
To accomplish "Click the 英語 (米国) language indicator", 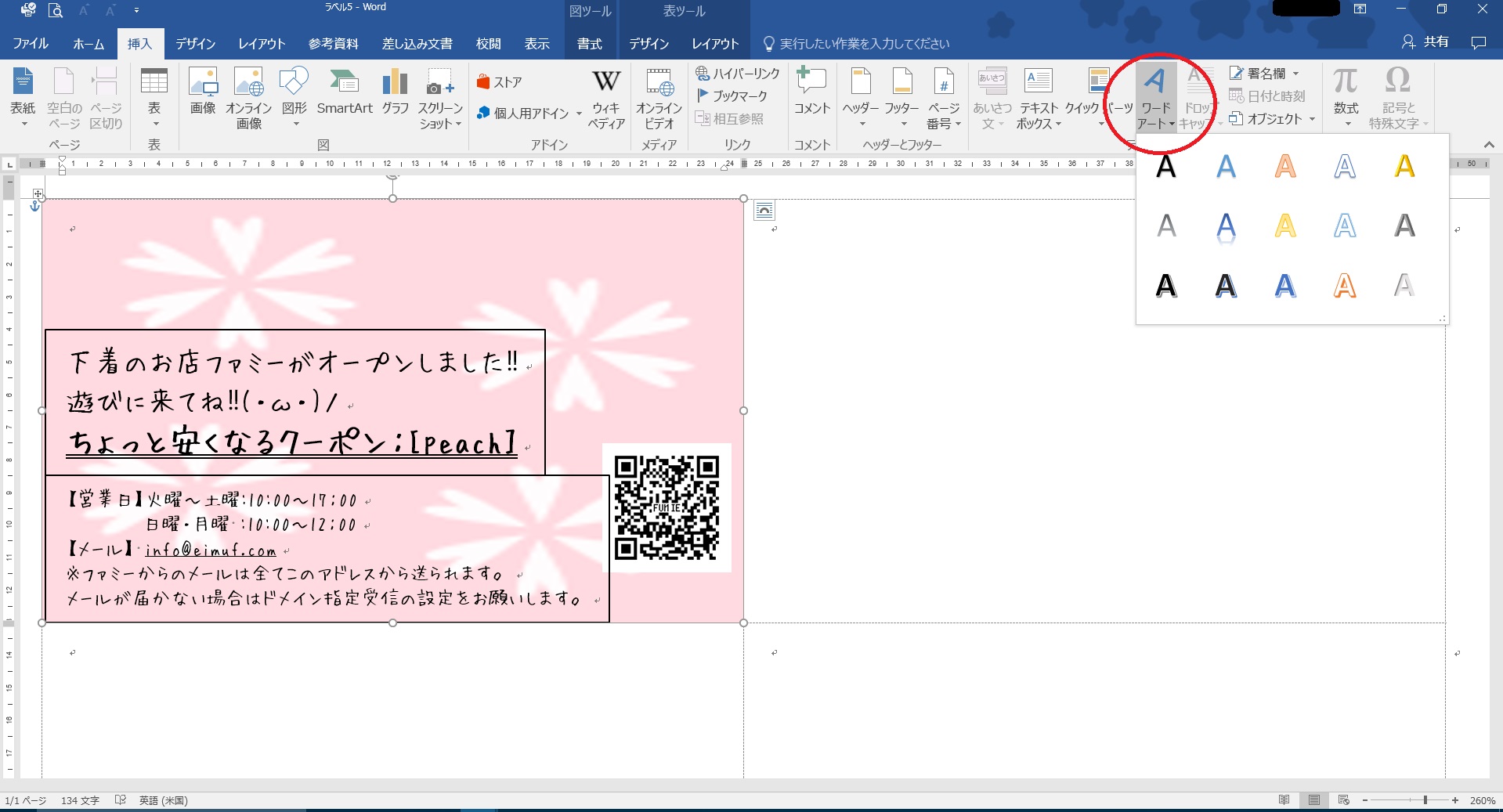I will [163, 800].
